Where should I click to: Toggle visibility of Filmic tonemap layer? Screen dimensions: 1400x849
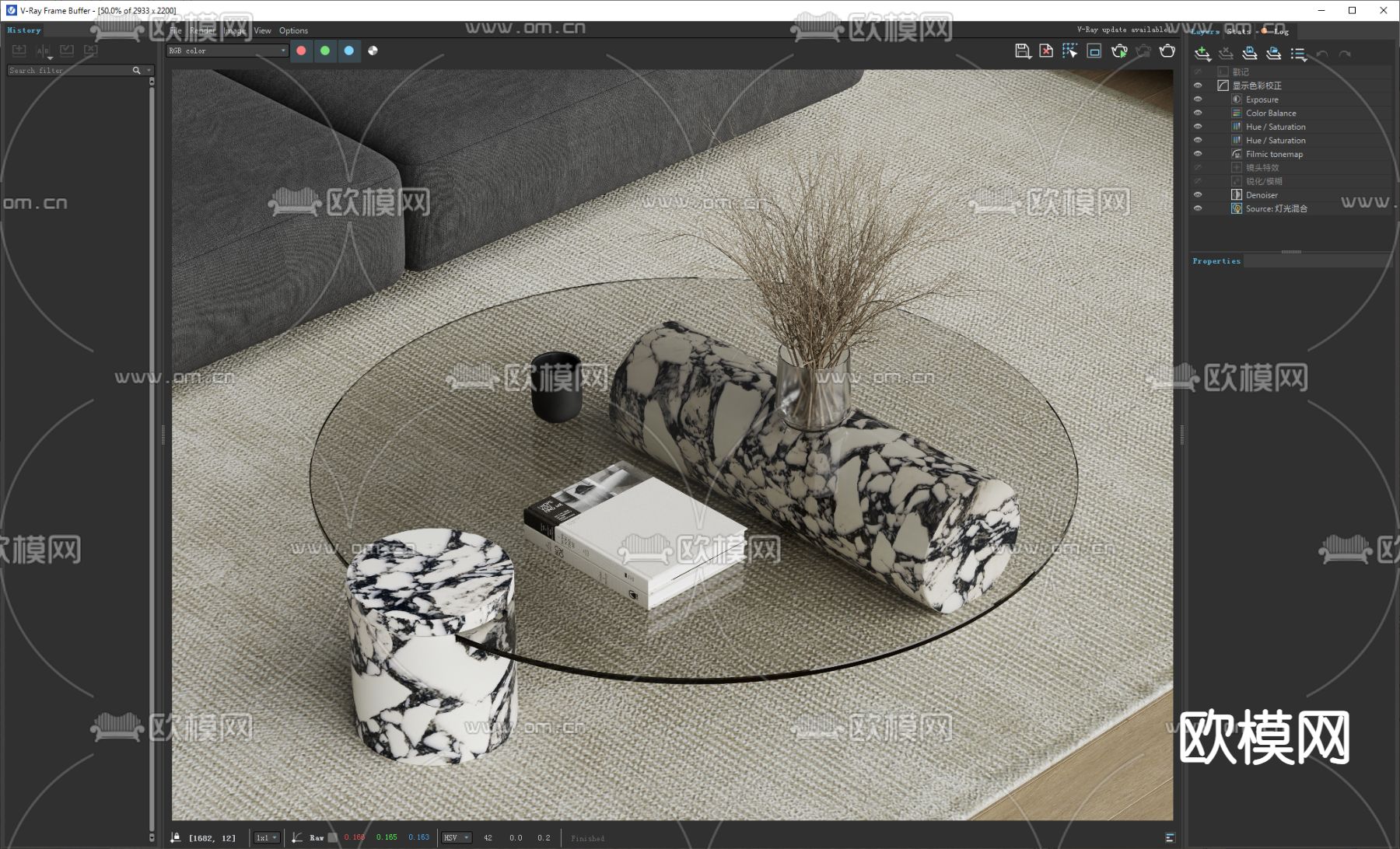1198,154
